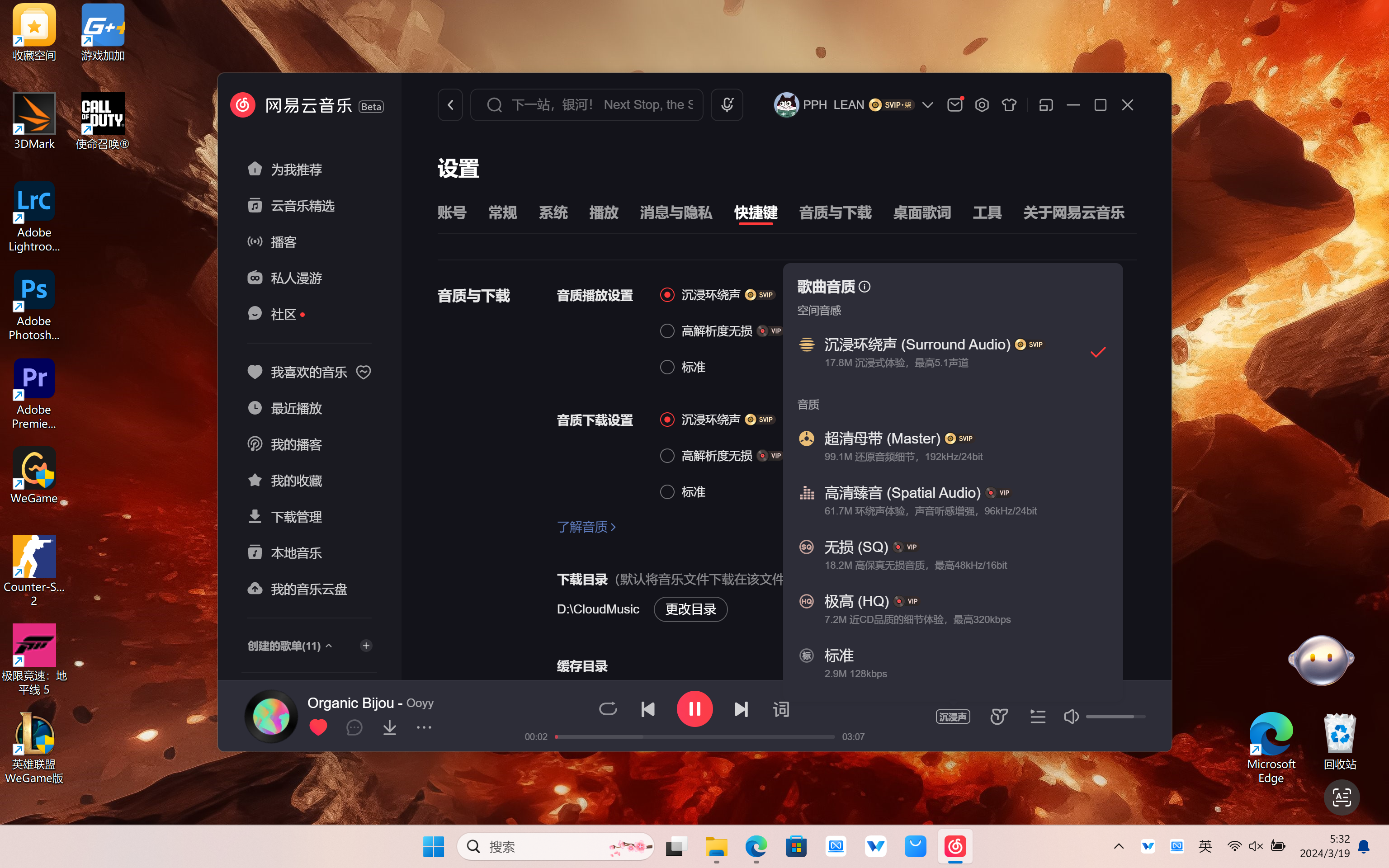Click 快捷键 tab in settings
This screenshot has height=868, width=1389.
click(755, 212)
